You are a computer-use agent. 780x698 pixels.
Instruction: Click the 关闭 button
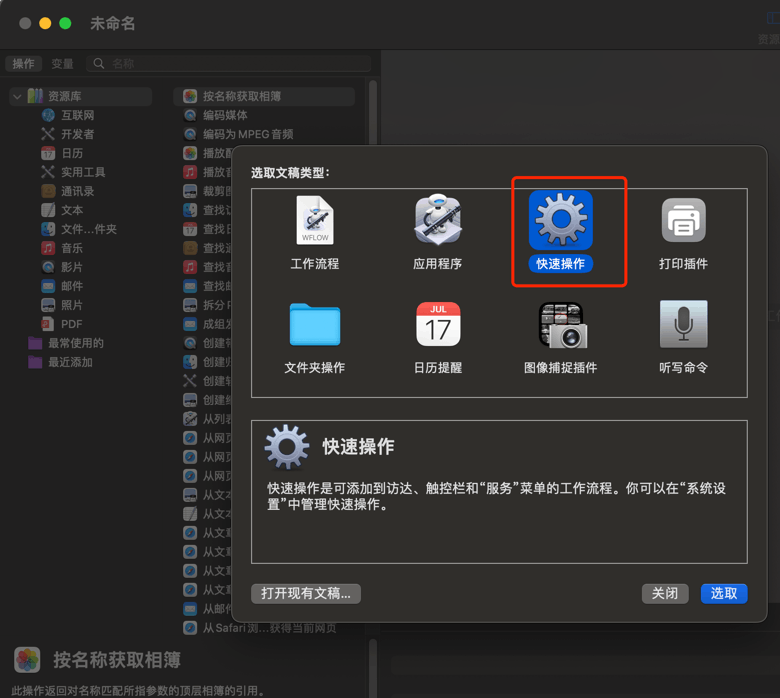[x=665, y=594]
